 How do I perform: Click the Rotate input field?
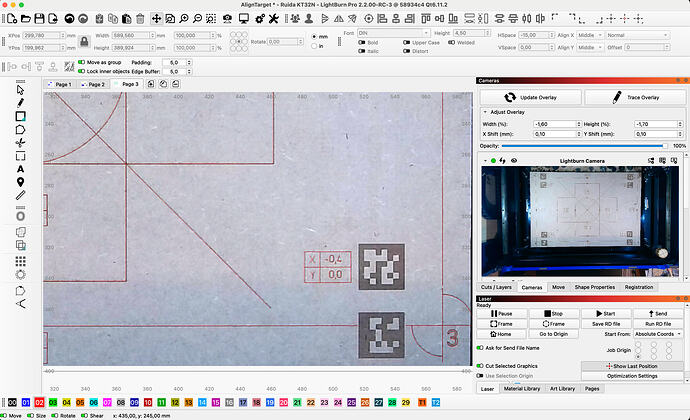pos(283,42)
